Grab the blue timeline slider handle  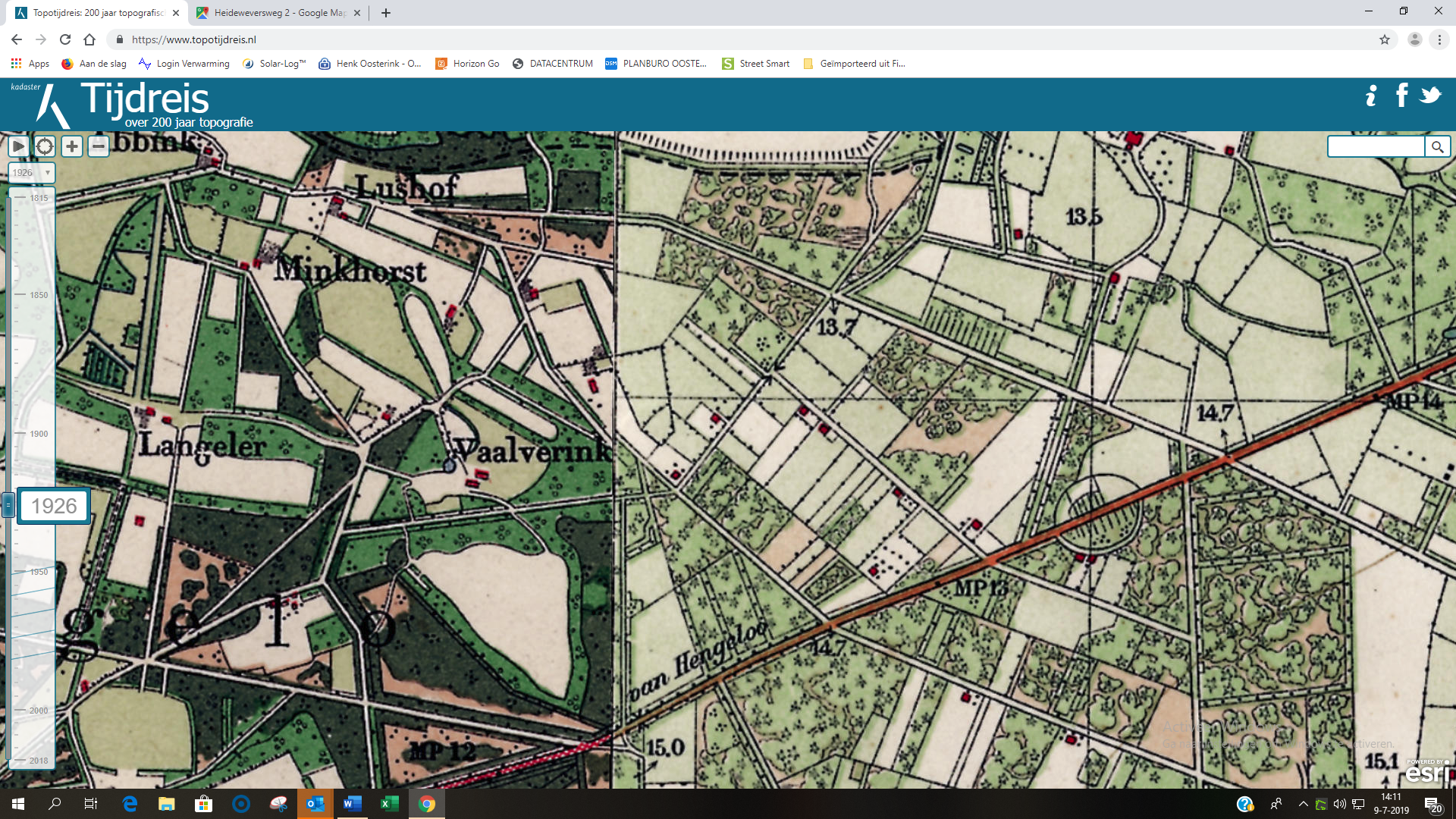coord(8,505)
